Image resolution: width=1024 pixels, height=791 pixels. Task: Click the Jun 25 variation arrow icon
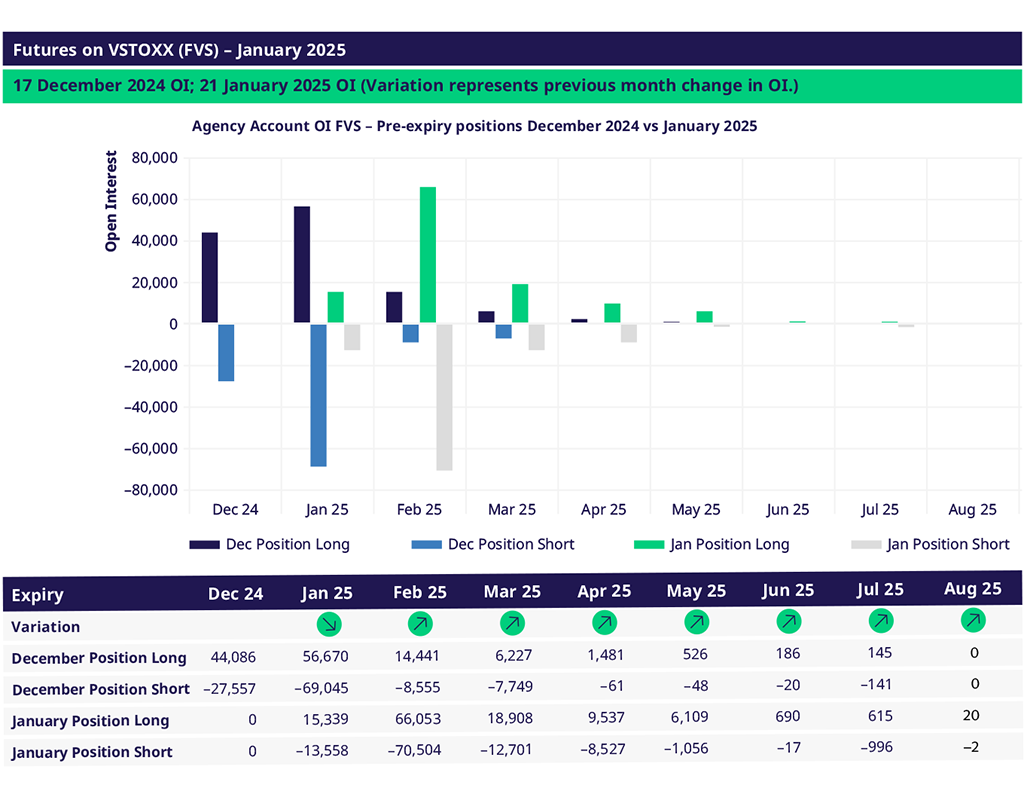click(x=788, y=621)
